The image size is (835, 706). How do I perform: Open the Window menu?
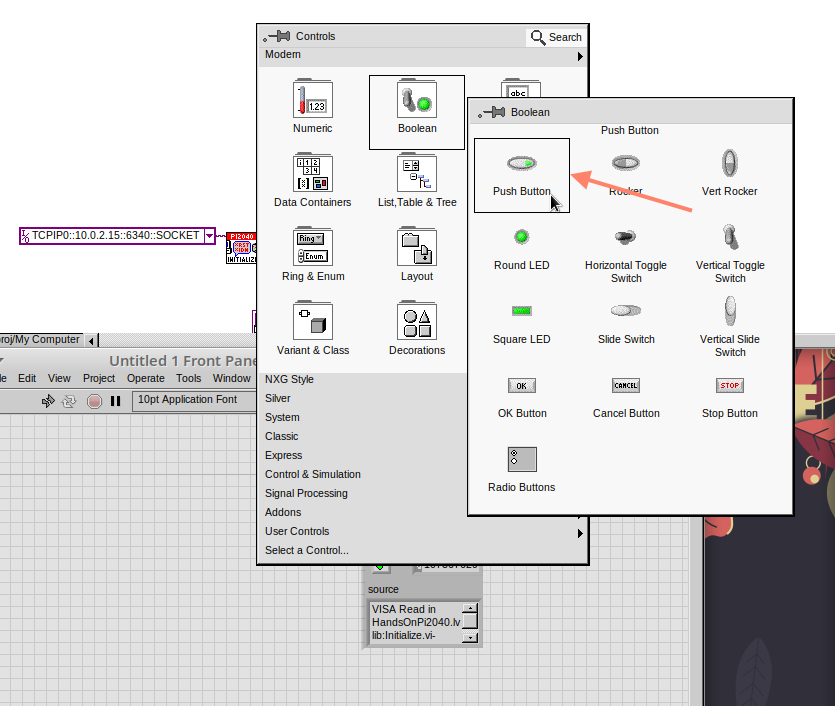231,378
